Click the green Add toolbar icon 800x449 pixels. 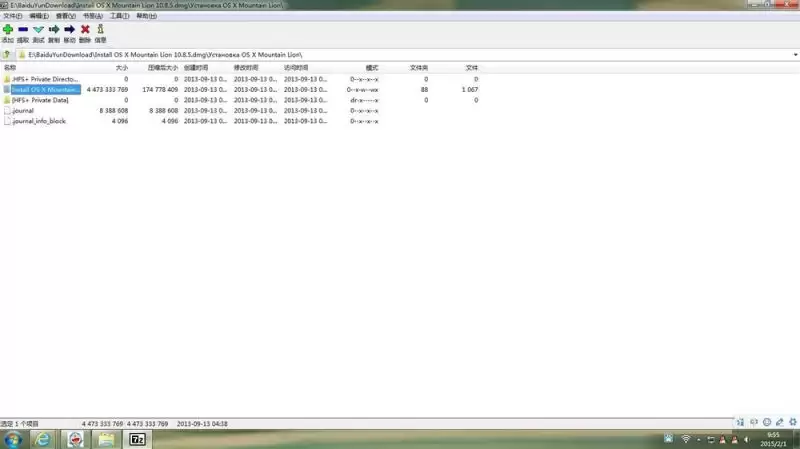tap(8, 30)
